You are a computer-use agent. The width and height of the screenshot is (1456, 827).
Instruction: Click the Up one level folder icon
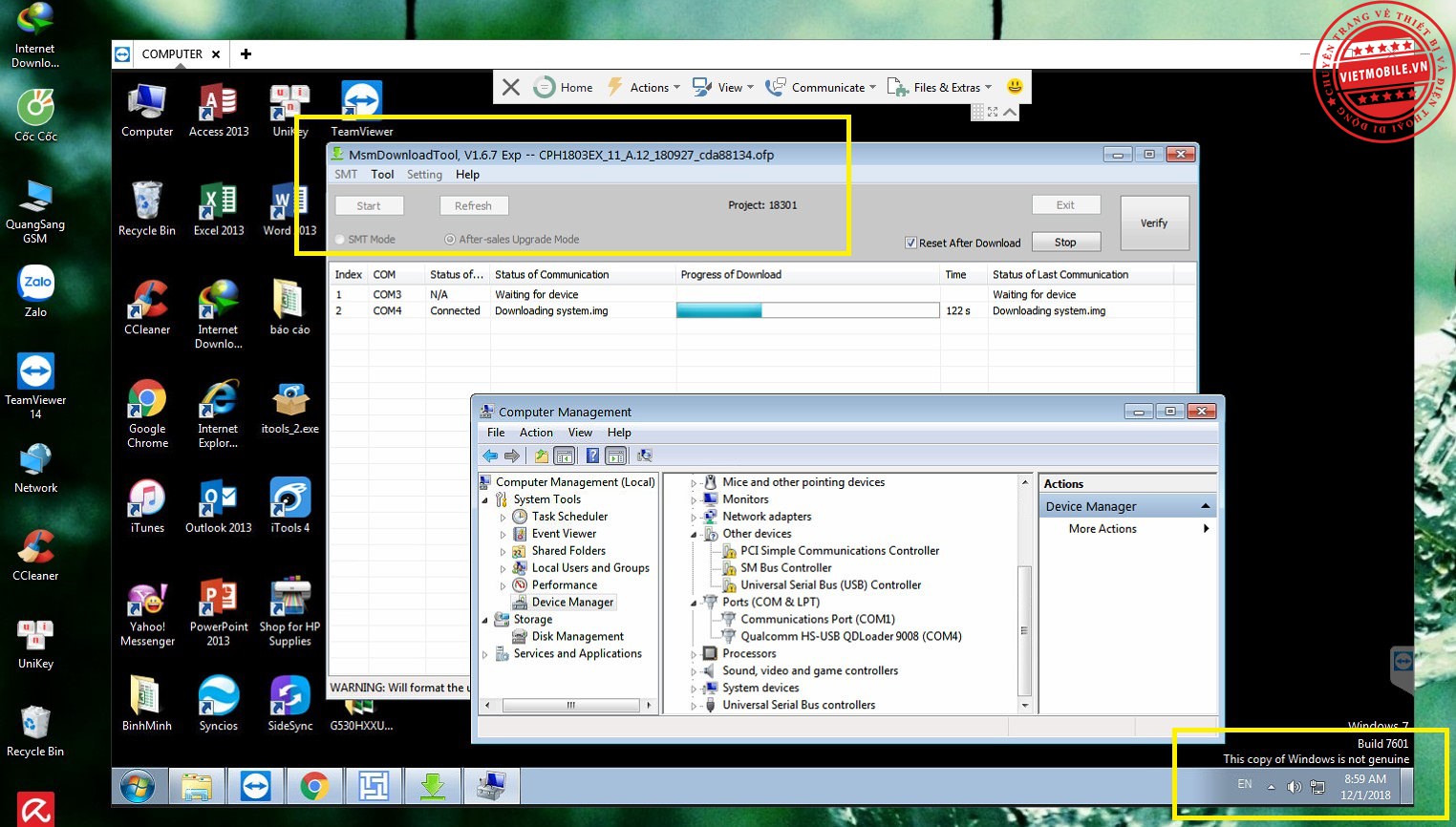(x=542, y=456)
